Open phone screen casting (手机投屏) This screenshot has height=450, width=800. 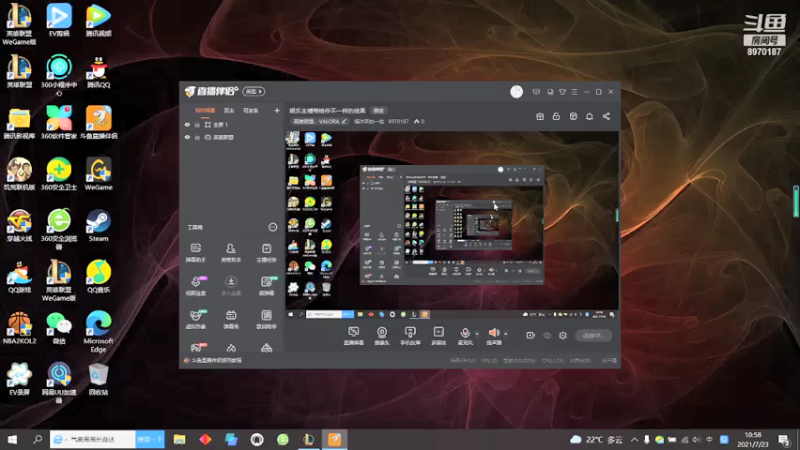tap(410, 336)
